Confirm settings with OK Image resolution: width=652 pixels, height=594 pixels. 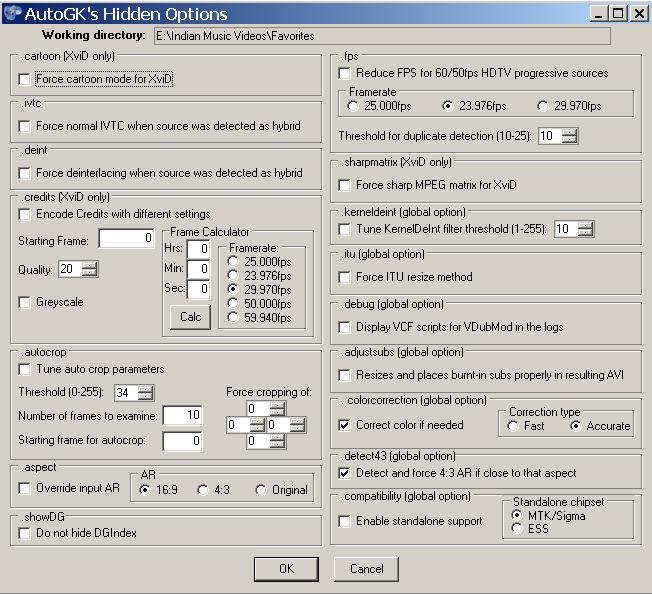point(286,569)
